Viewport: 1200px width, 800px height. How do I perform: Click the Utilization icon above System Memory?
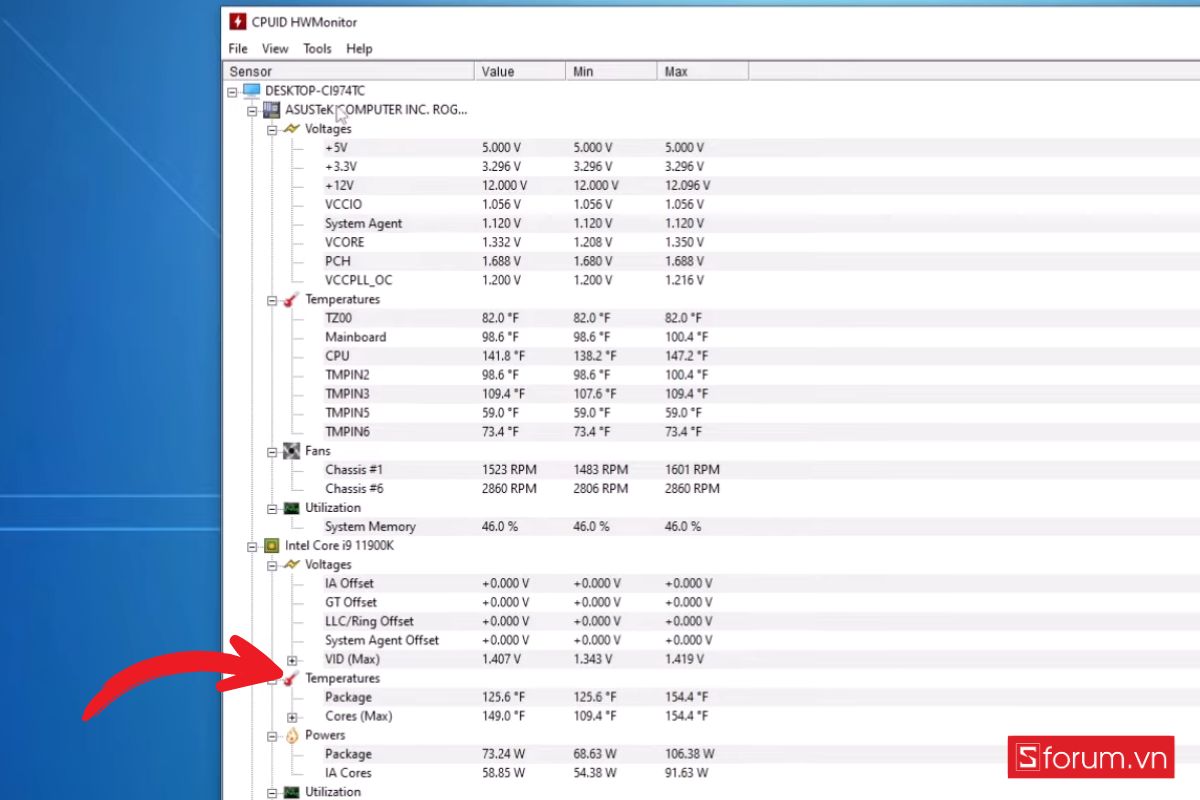[x=291, y=508]
